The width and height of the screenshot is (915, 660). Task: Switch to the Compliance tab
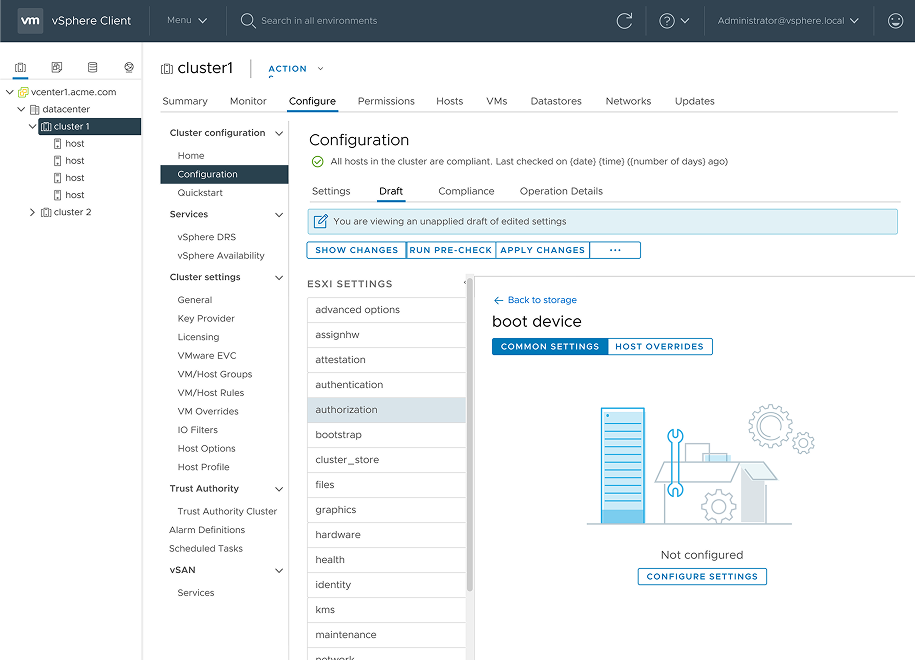[x=466, y=191]
